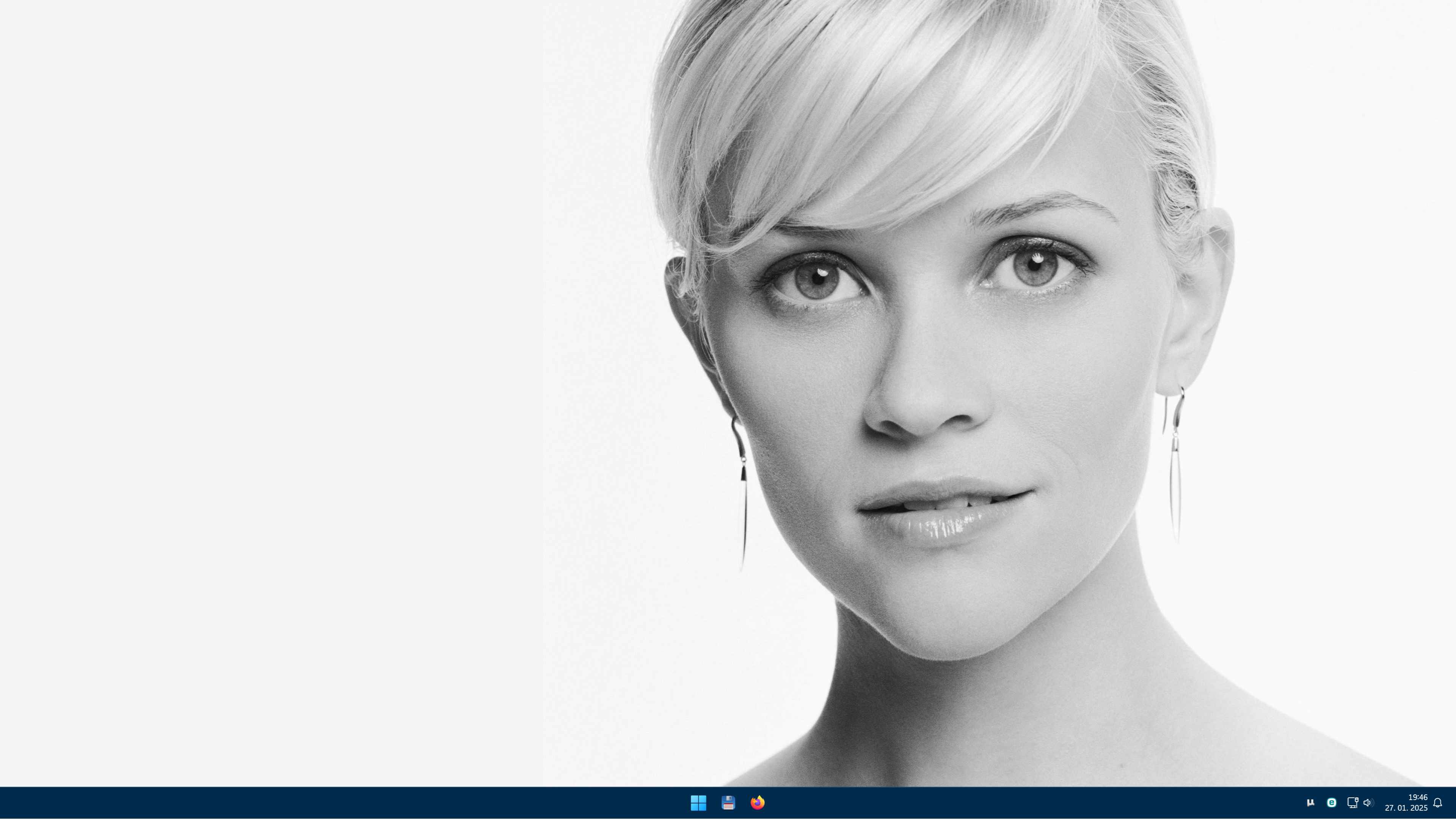The width and height of the screenshot is (1456, 819).
Task: Open Firefox from the taskbar
Action: coord(758,803)
